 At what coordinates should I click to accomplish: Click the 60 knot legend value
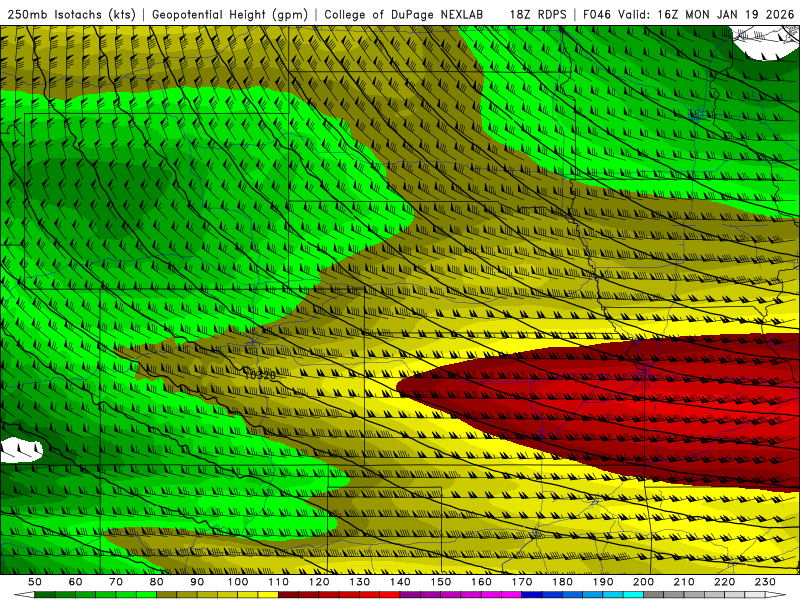[x=75, y=582]
